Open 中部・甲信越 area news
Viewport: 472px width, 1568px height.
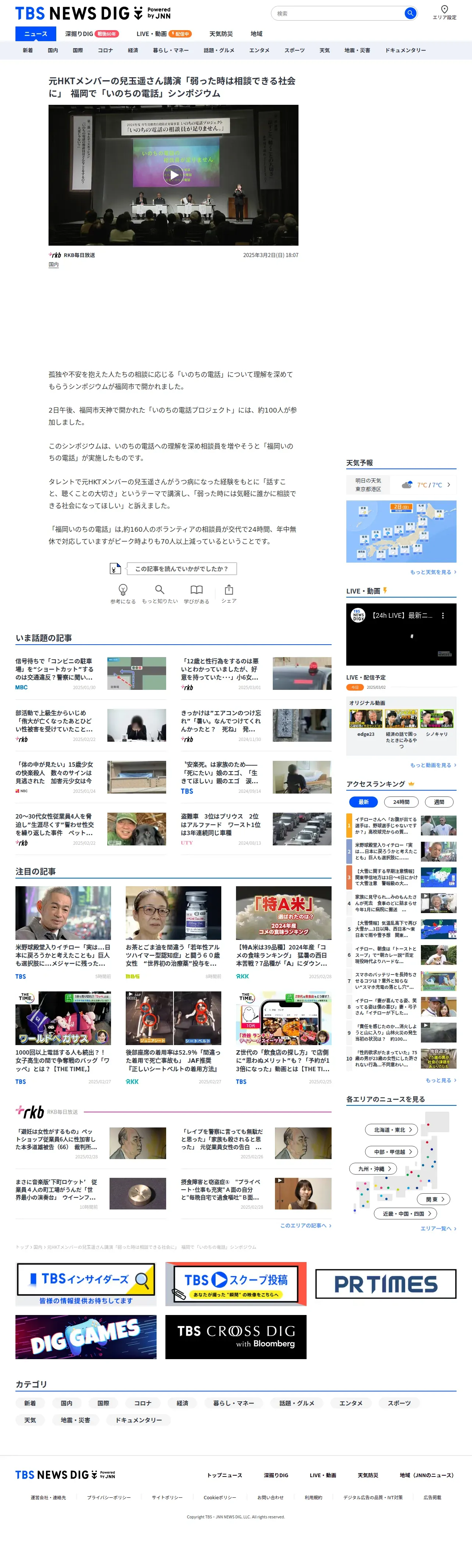[x=392, y=1152]
